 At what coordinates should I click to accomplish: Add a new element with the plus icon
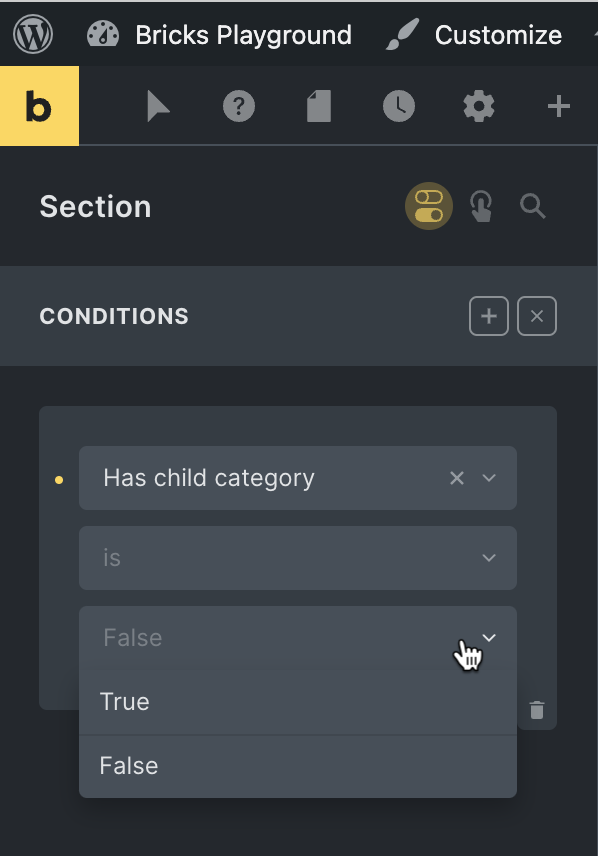point(558,105)
